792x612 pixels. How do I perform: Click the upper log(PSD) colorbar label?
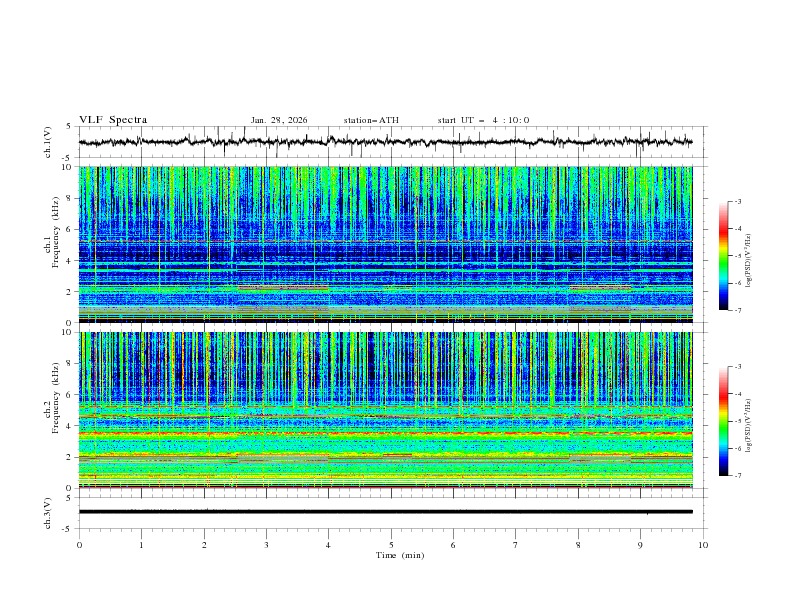(x=748, y=256)
